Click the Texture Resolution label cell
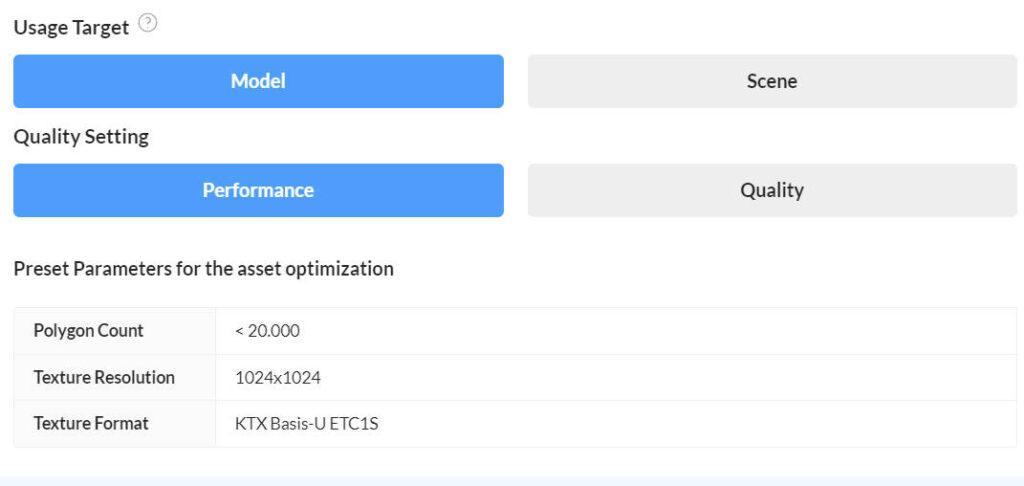Screen dimensions: 1024x486 tap(104, 377)
